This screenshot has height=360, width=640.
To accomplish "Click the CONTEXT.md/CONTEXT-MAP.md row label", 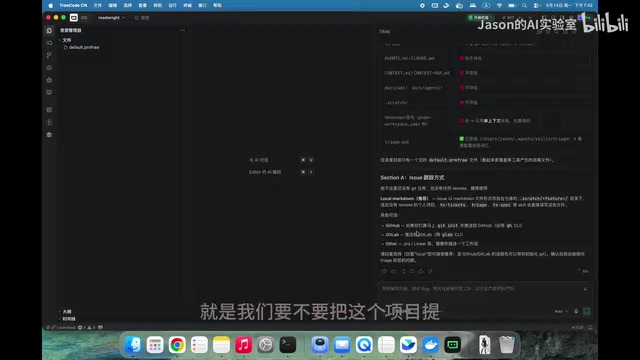I will [x=417, y=73].
